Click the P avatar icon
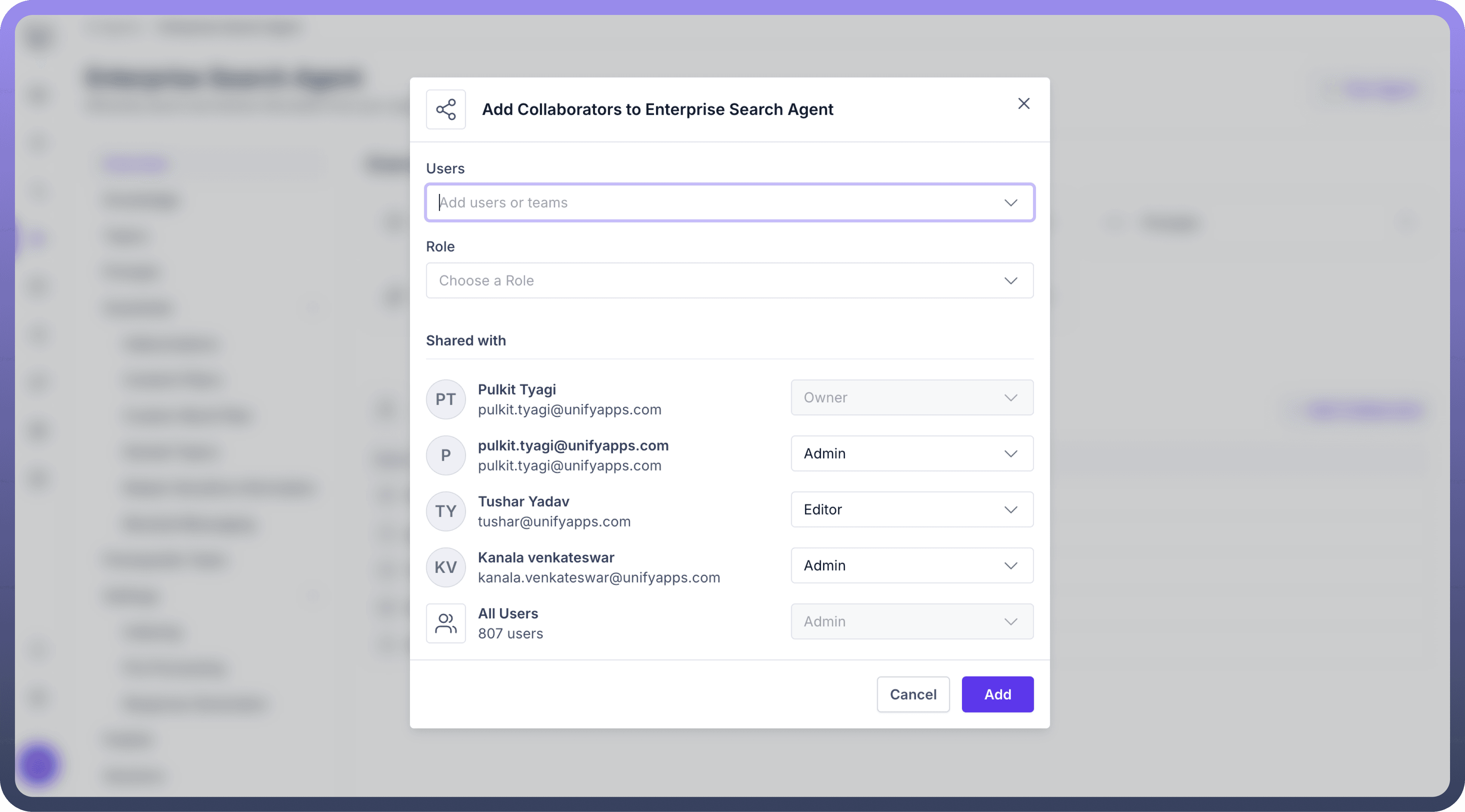1465x812 pixels. (x=445, y=455)
